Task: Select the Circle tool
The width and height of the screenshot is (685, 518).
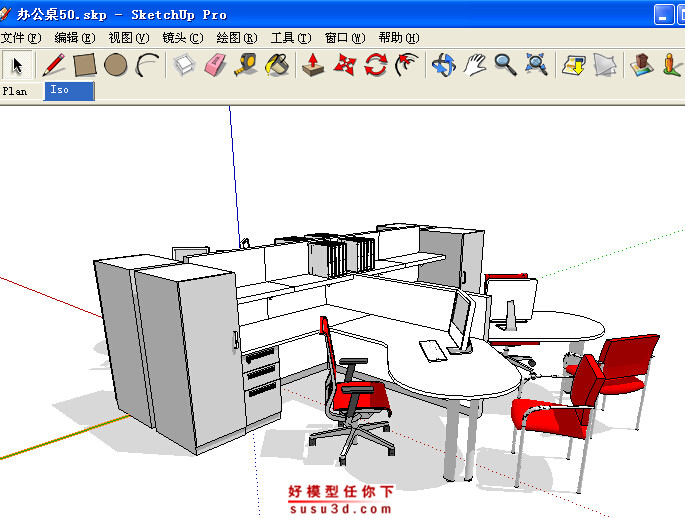Action: tap(116, 65)
